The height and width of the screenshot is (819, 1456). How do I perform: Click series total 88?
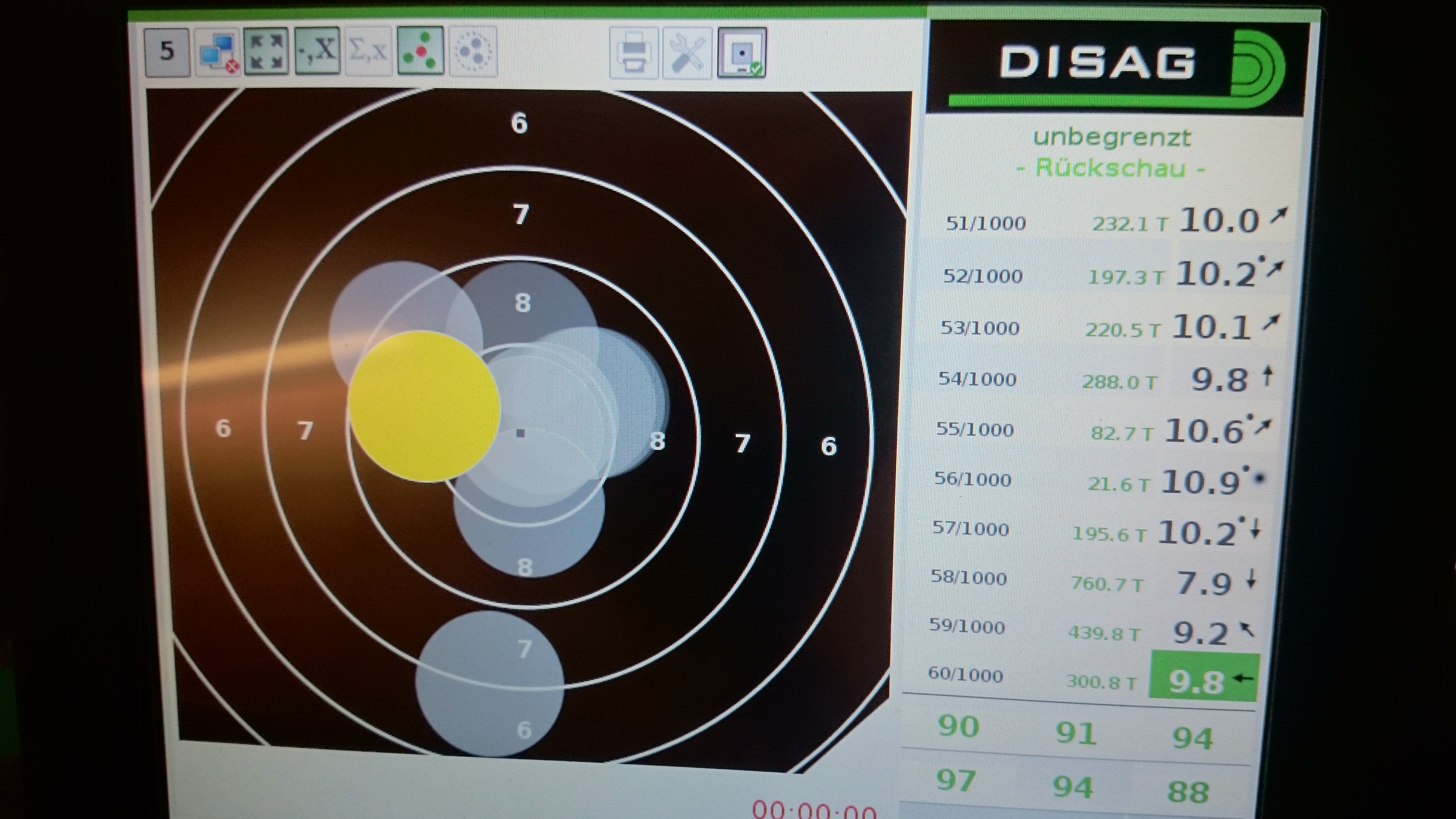point(1188,791)
